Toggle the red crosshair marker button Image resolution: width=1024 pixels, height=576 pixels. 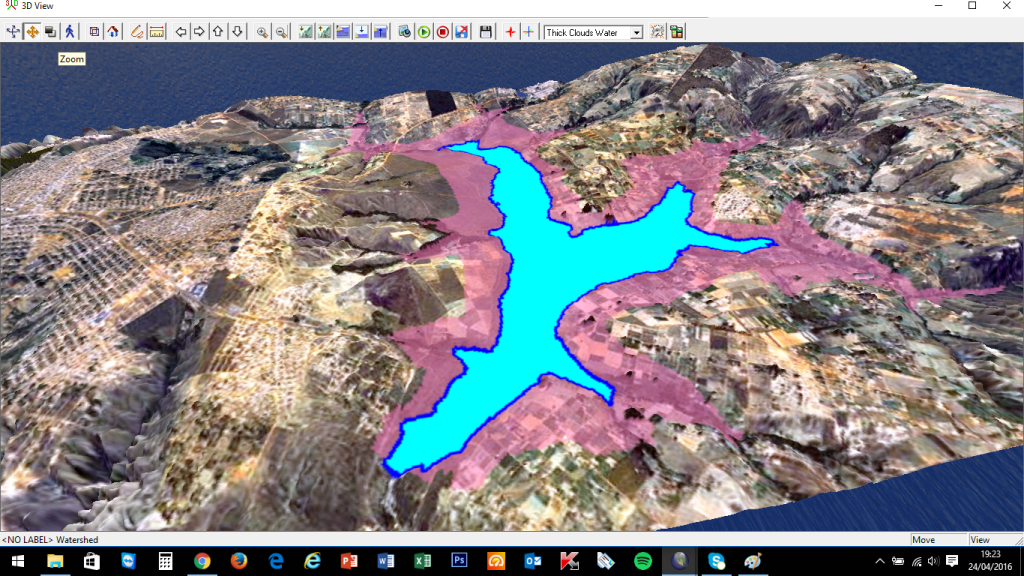510,32
